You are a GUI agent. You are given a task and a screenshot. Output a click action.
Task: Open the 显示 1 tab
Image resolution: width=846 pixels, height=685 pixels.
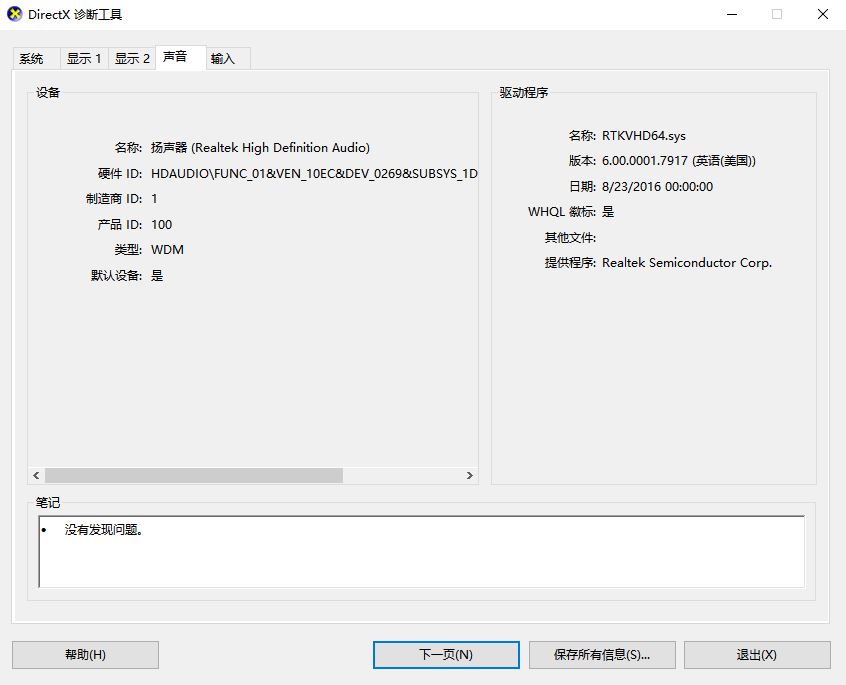[x=84, y=58]
